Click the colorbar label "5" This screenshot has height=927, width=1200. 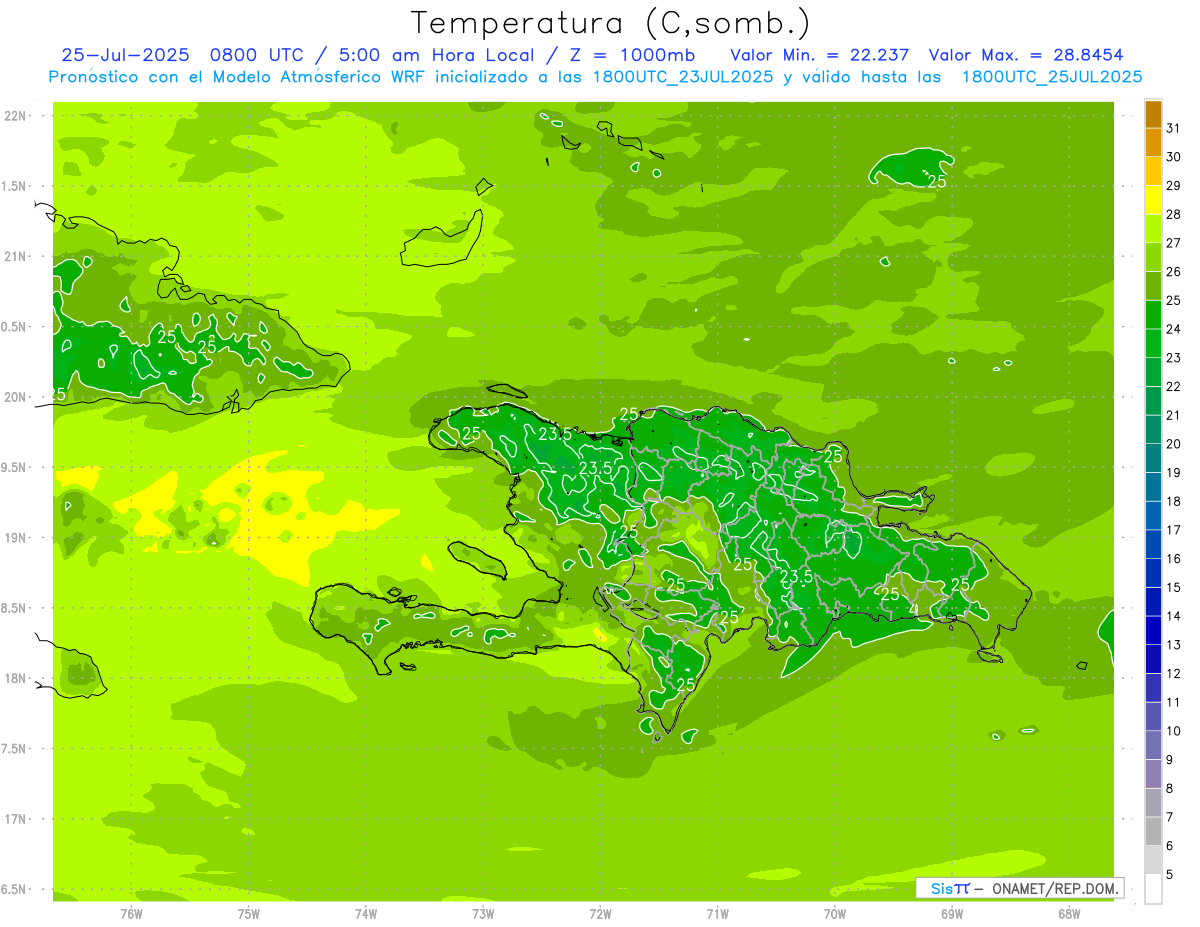[1169, 875]
